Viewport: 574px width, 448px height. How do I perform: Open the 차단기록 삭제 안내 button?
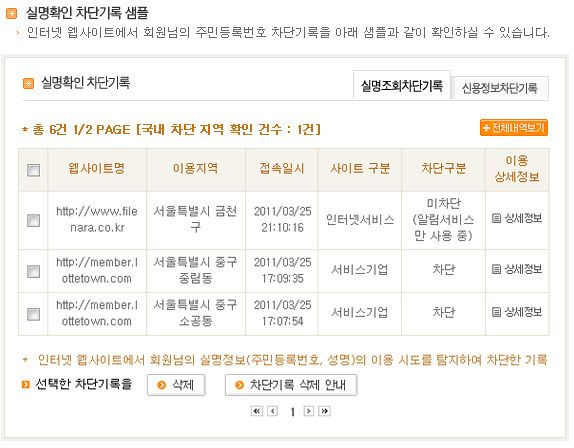[291, 385]
